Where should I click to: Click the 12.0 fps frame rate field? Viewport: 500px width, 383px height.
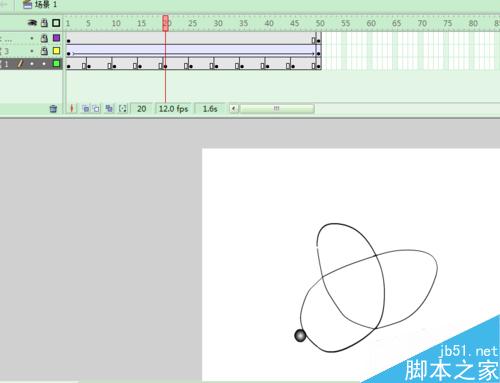pos(173,109)
